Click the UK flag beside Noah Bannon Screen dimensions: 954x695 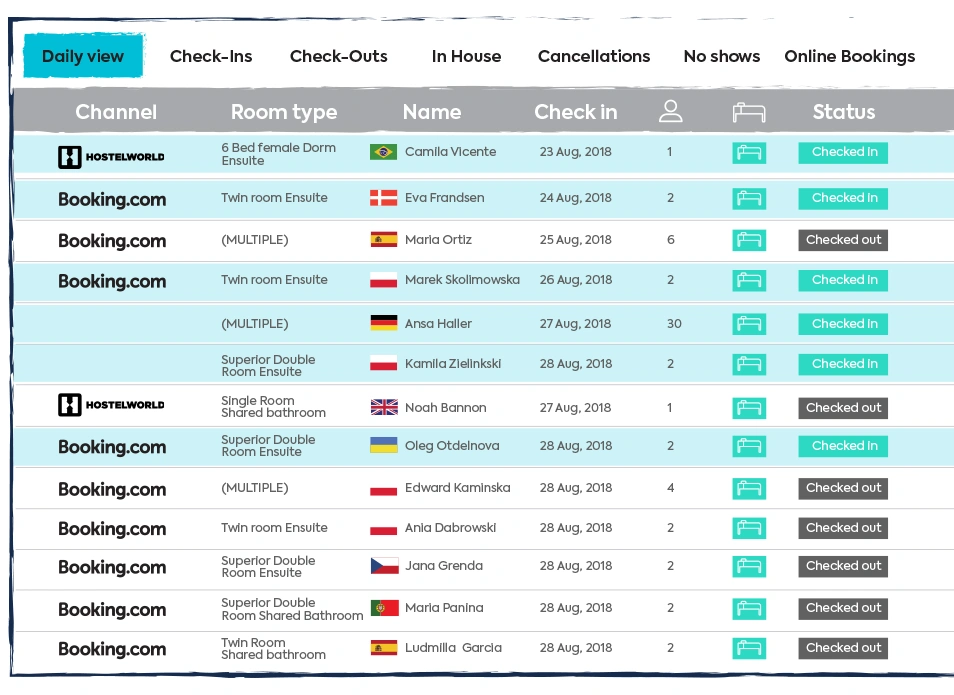[384, 407]
